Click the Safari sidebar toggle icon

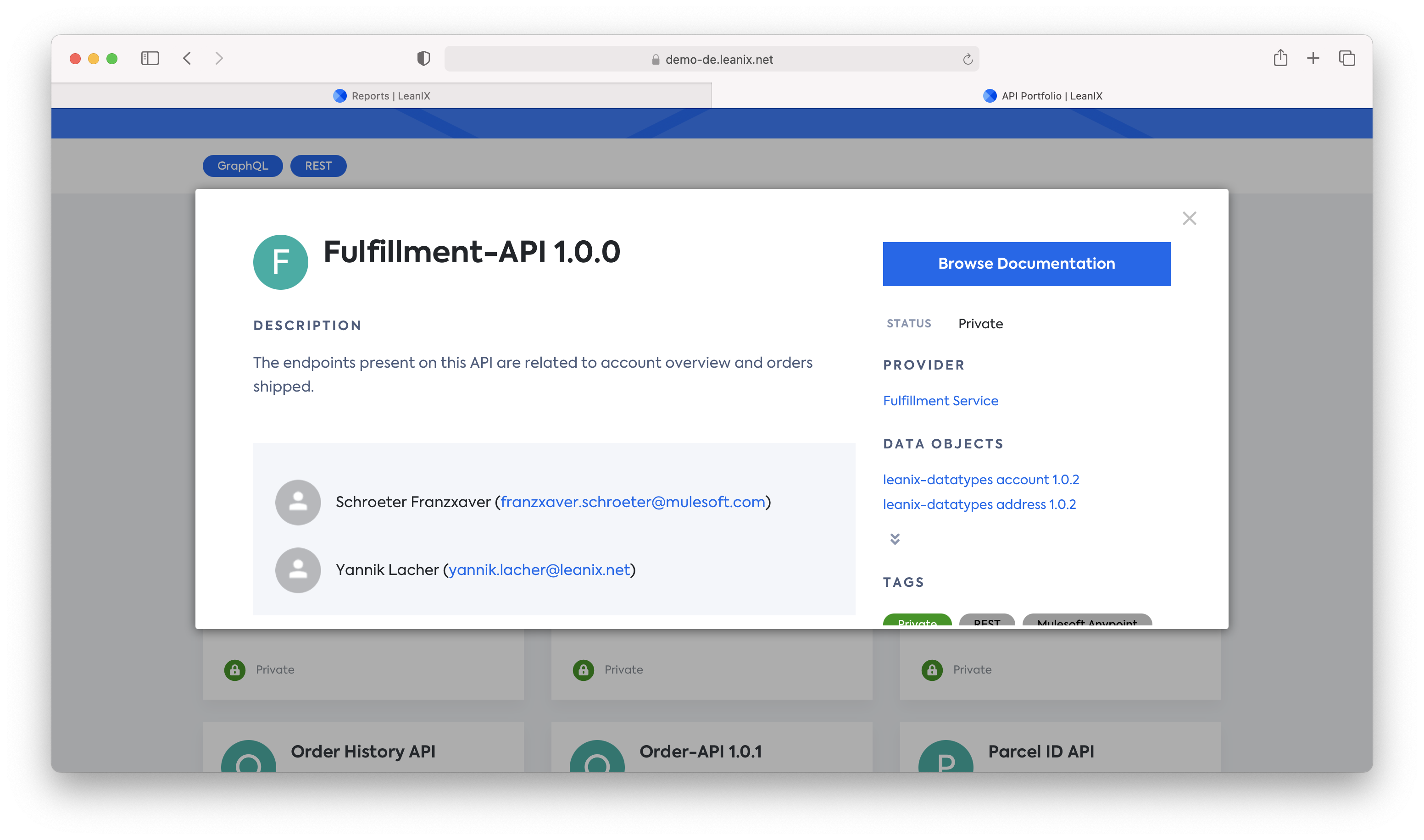(x=150, y=58)
